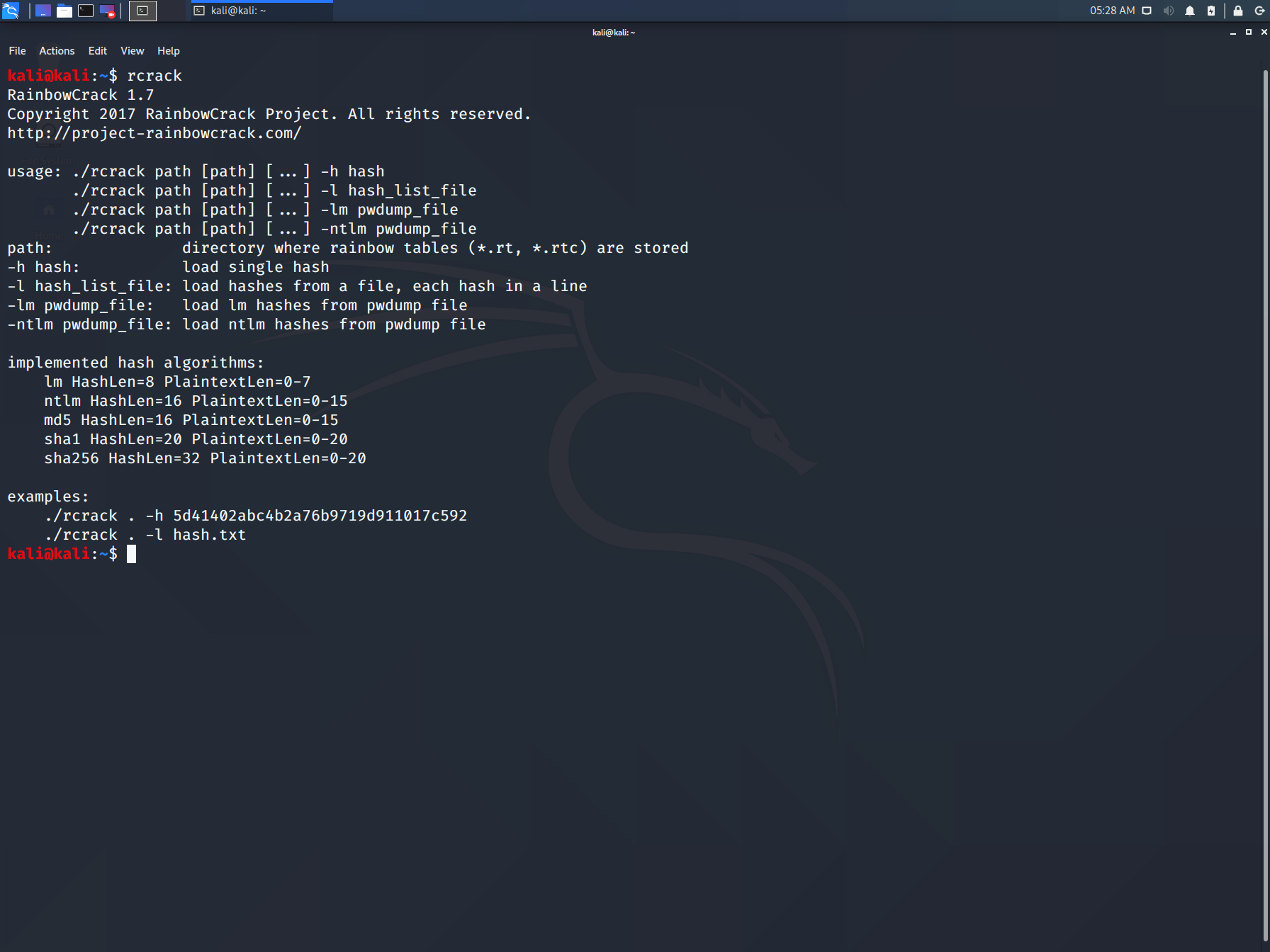Open the File menu
This screenshot has width=1270, height=952.
coord(17,51)
